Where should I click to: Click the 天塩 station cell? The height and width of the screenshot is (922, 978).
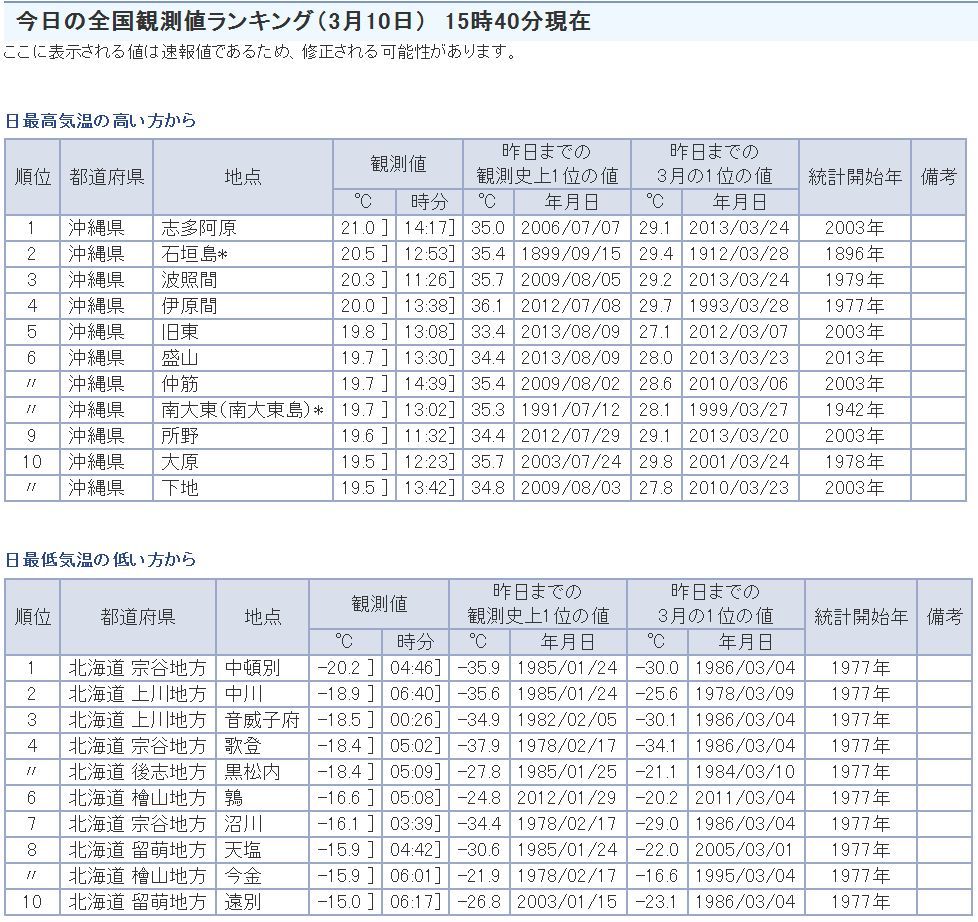tap(243, 850)
